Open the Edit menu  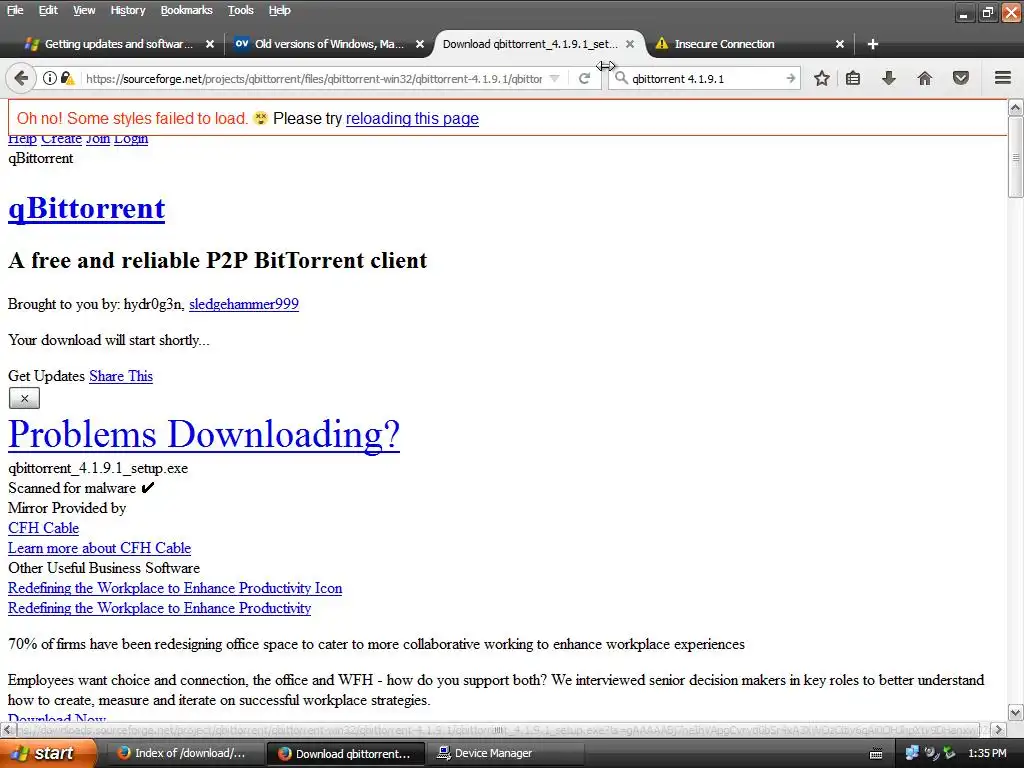48,10
